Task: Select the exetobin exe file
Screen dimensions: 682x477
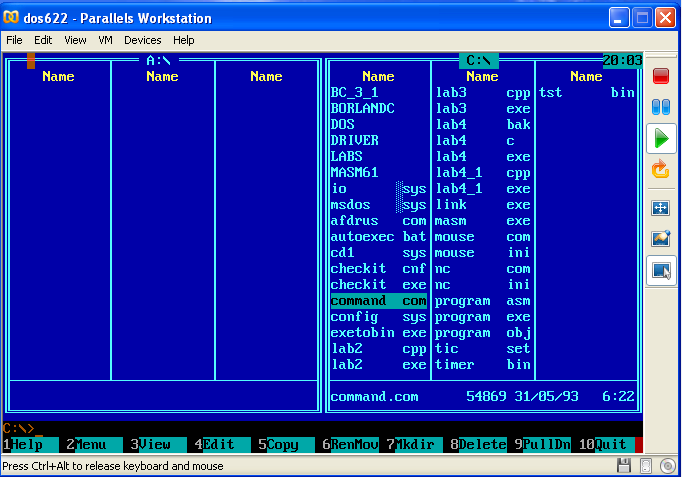Action: 378,333
